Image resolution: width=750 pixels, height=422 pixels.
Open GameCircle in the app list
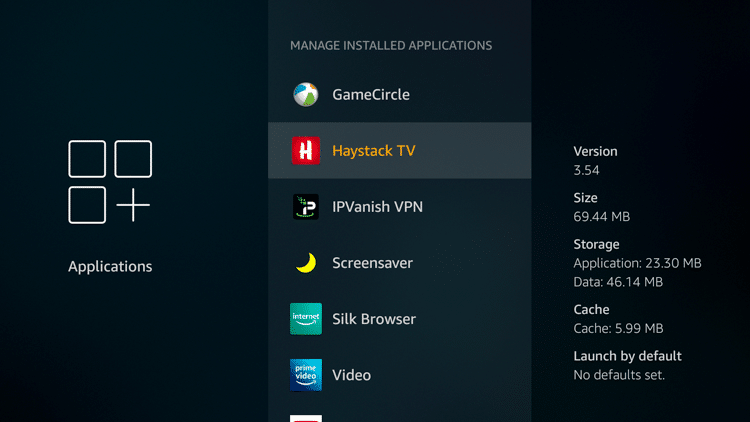(399, 94)
